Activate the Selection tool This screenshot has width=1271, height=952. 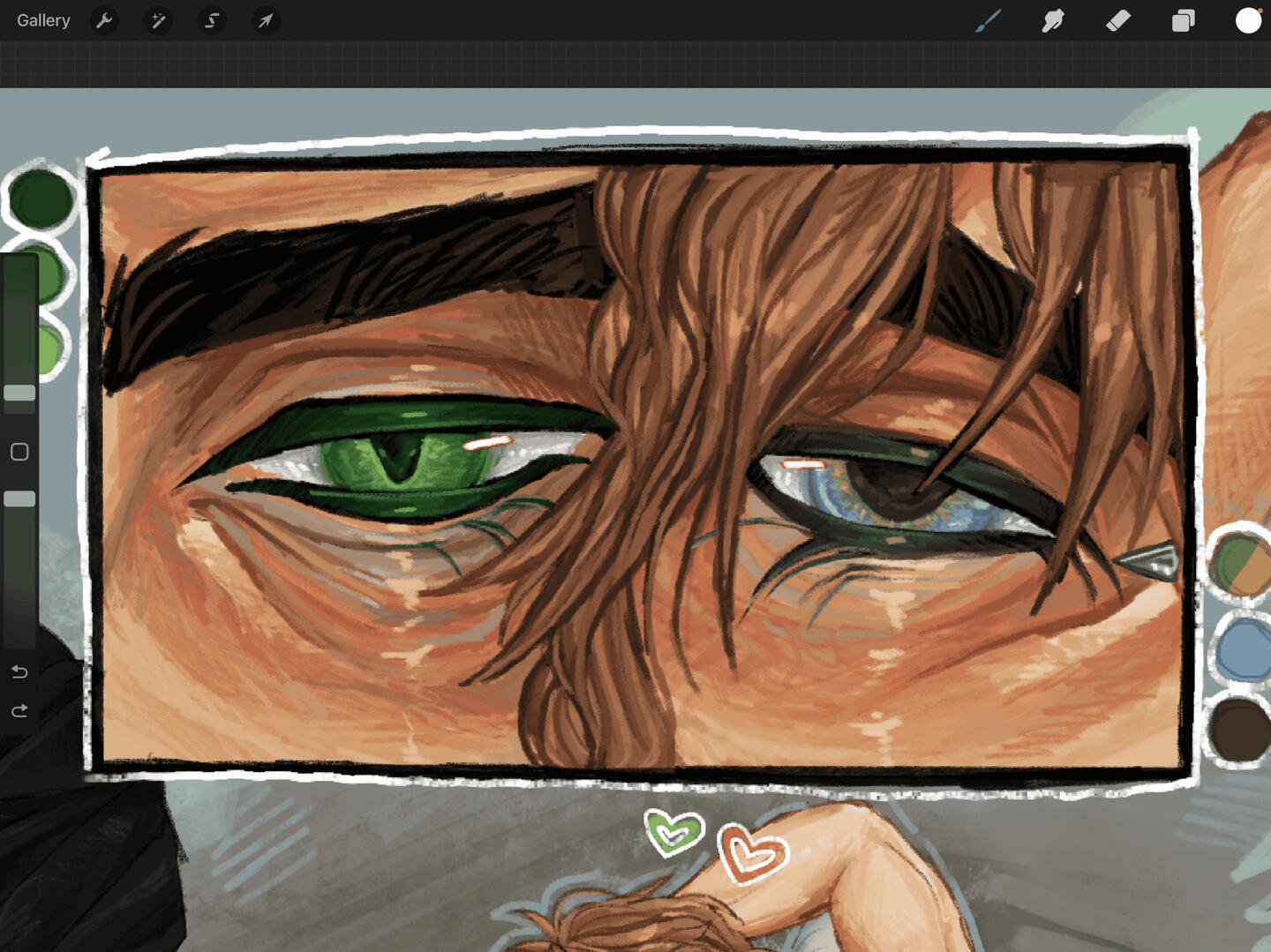(212, 20)
